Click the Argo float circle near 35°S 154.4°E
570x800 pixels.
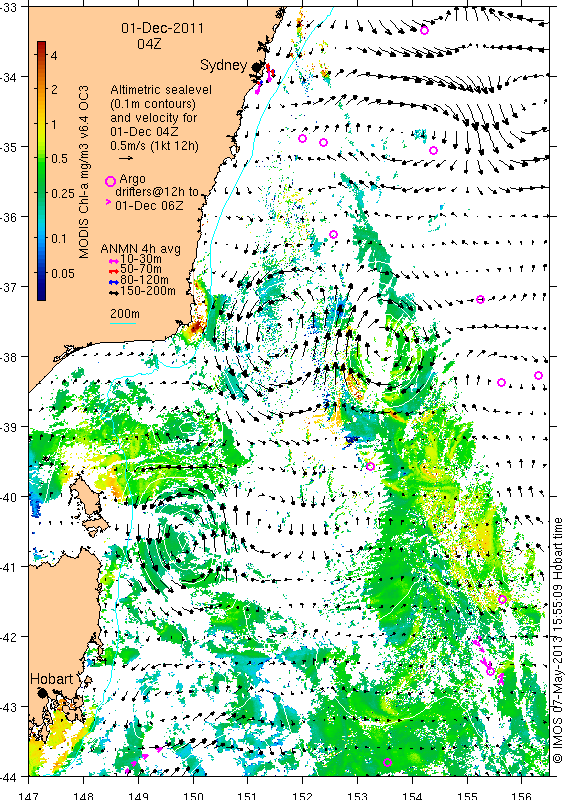coord(433,150)
